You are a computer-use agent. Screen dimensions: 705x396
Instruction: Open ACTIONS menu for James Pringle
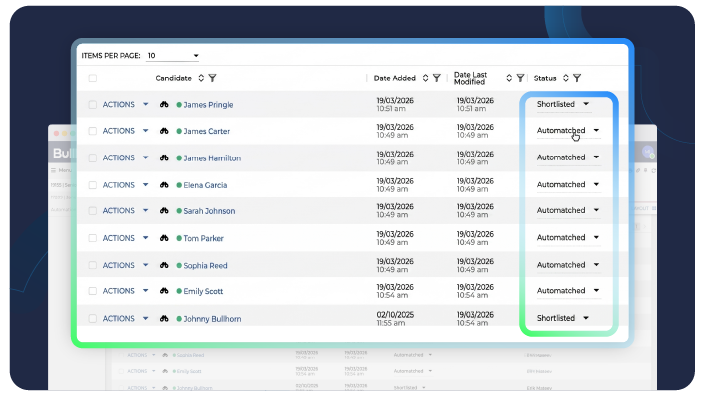pyautogui.click(x=125, y=104)
